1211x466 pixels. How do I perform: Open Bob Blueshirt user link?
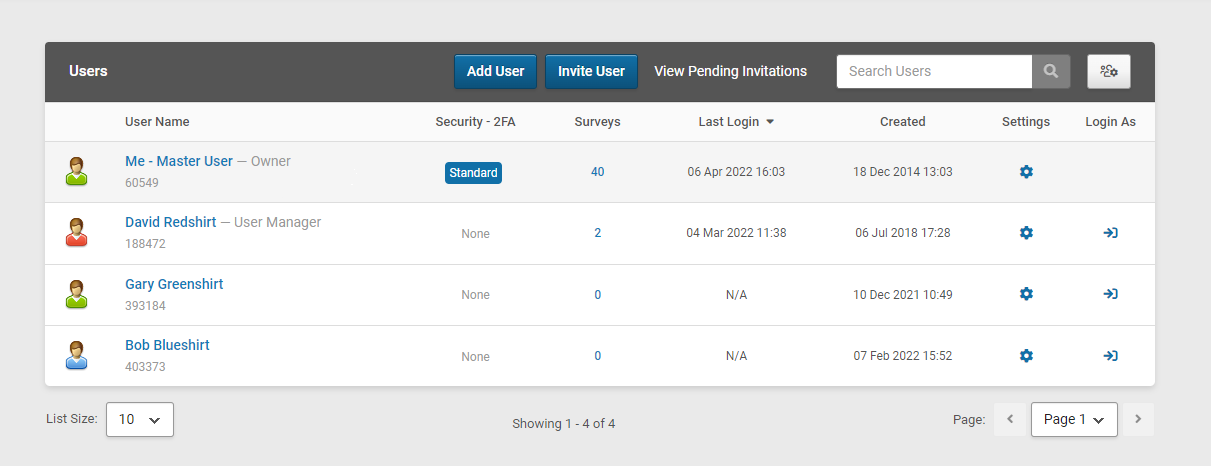[x=167, y=345]
